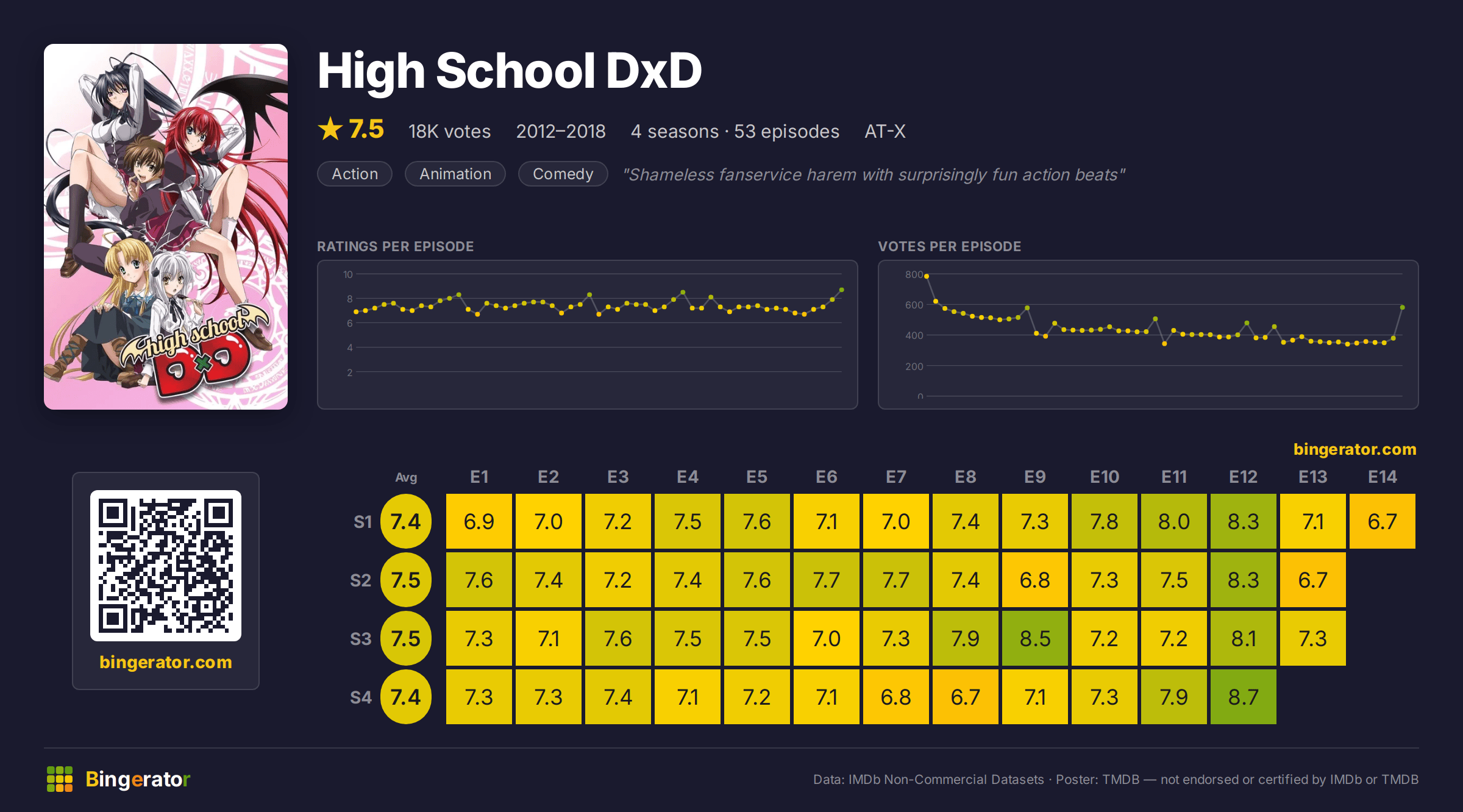The height and width of the screenshot is (812, 1463).
Task: Click the gold star rating icon
Action: coord(330,129)
